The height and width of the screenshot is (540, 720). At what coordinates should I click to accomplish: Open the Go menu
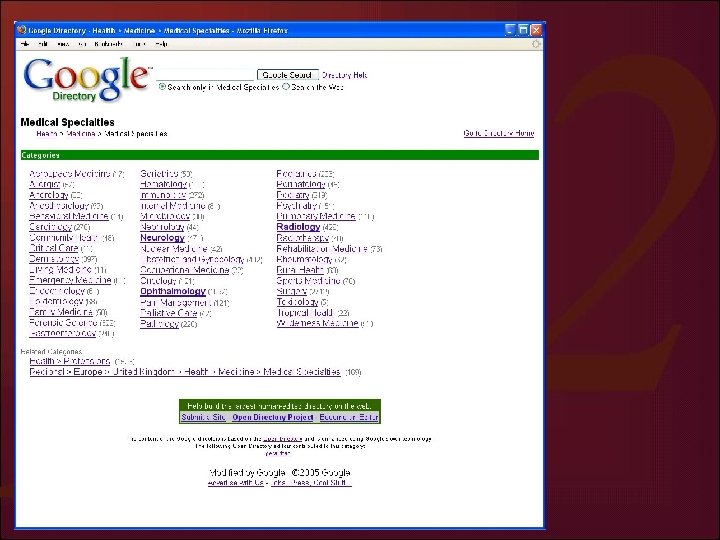[x=82, y=44]
